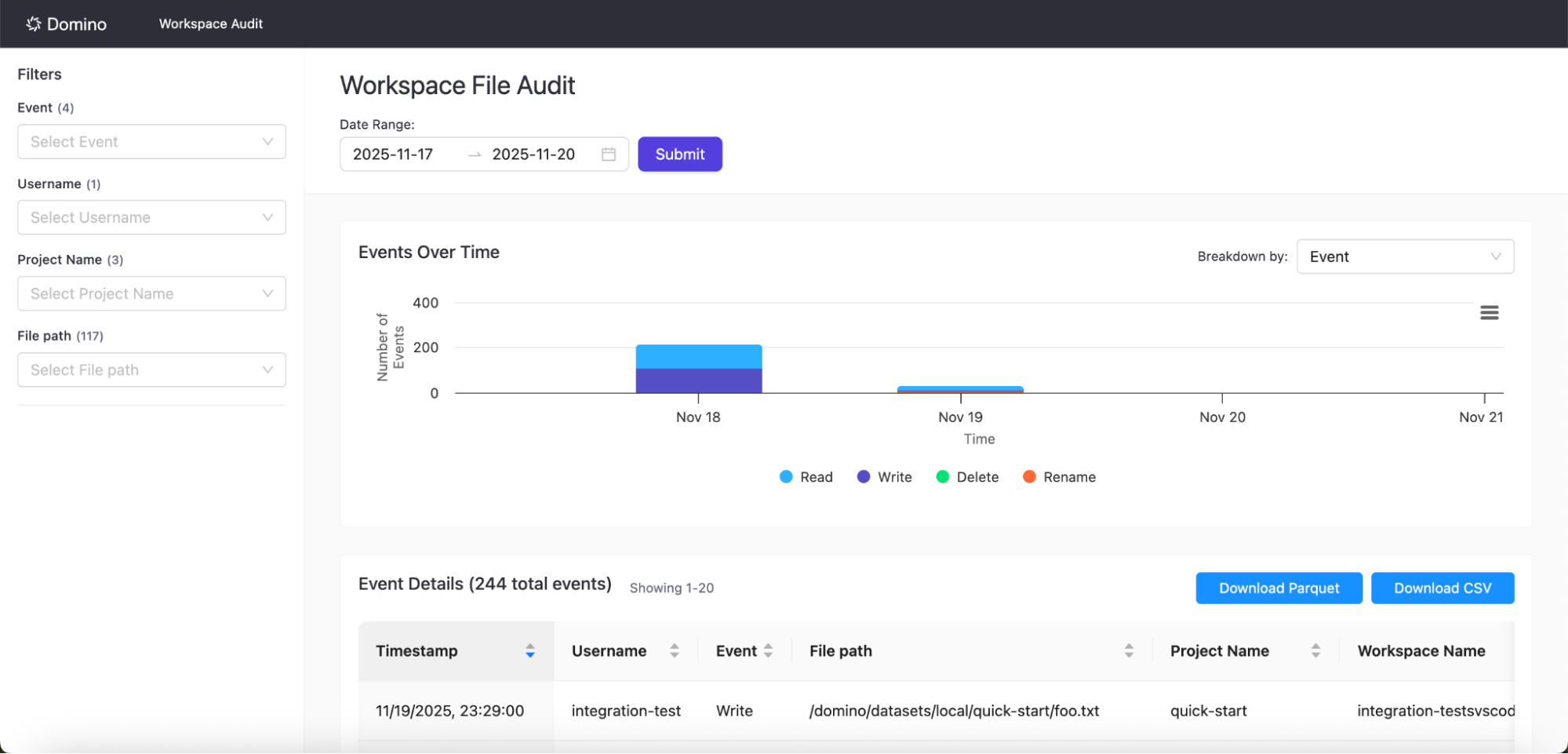Screen dimensions: 1568x754
Task: Sort the table by Timestamp column
Action: pos(529,650)
